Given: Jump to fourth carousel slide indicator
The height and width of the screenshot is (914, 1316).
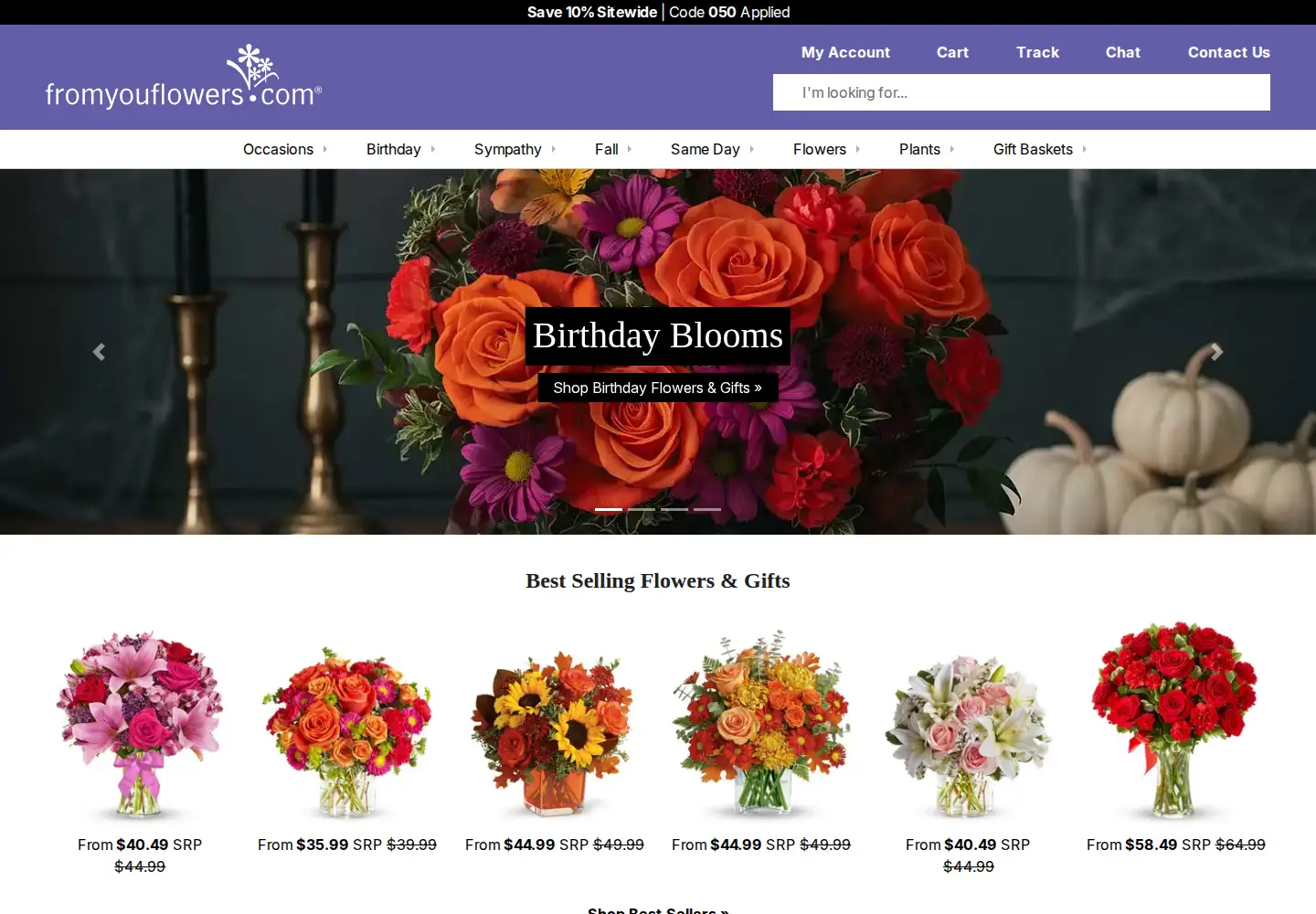Looking at the screenshot, I should coord(707,509).
